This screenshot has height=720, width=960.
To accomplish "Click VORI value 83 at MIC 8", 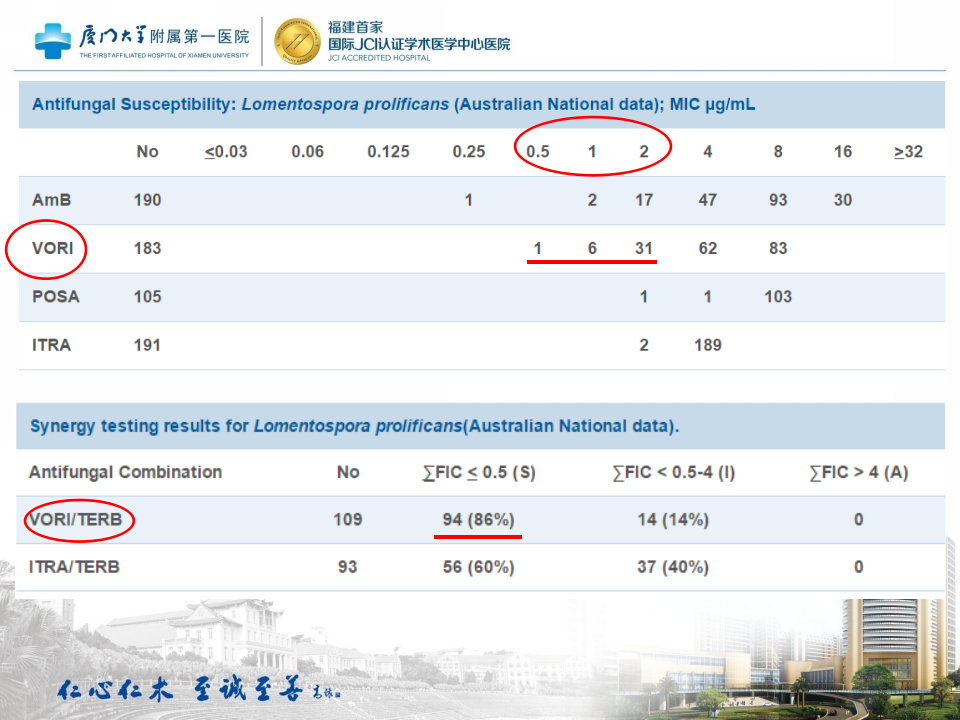I will [x=778, y=249].
